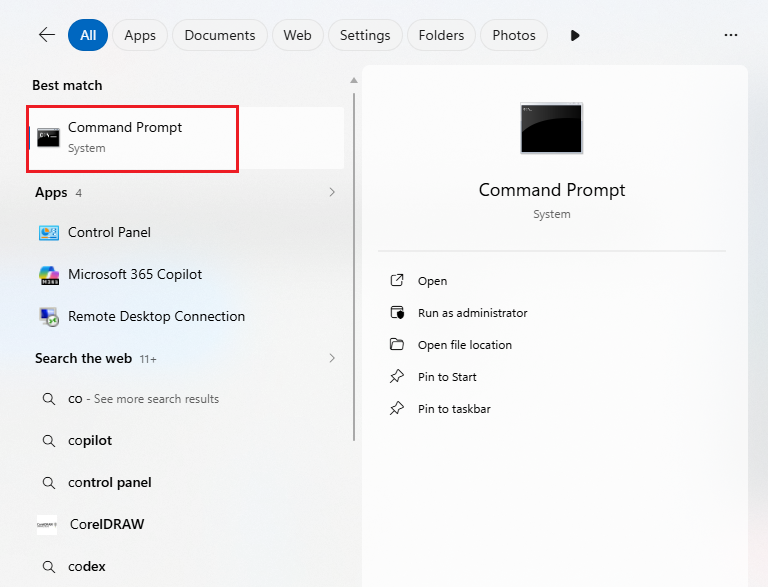Click the Open external-window icon
This screenshot has width=768, height=587.
pyautogui.click(x=397, y=280)
